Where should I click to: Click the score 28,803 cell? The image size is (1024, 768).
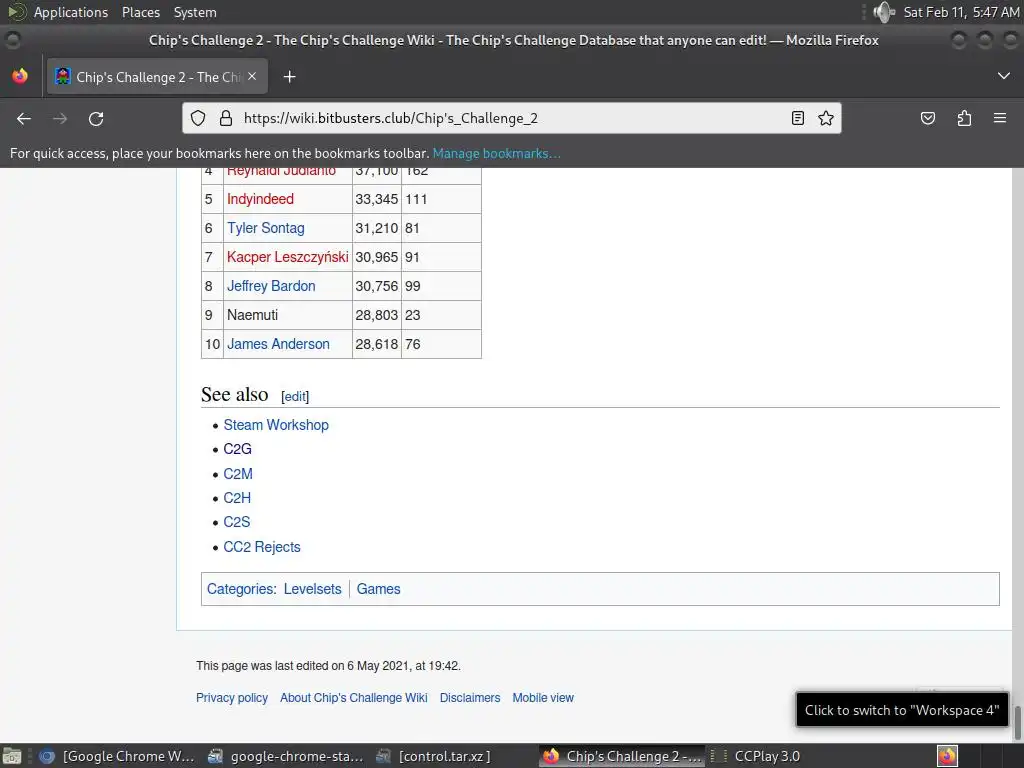[377, 315]
